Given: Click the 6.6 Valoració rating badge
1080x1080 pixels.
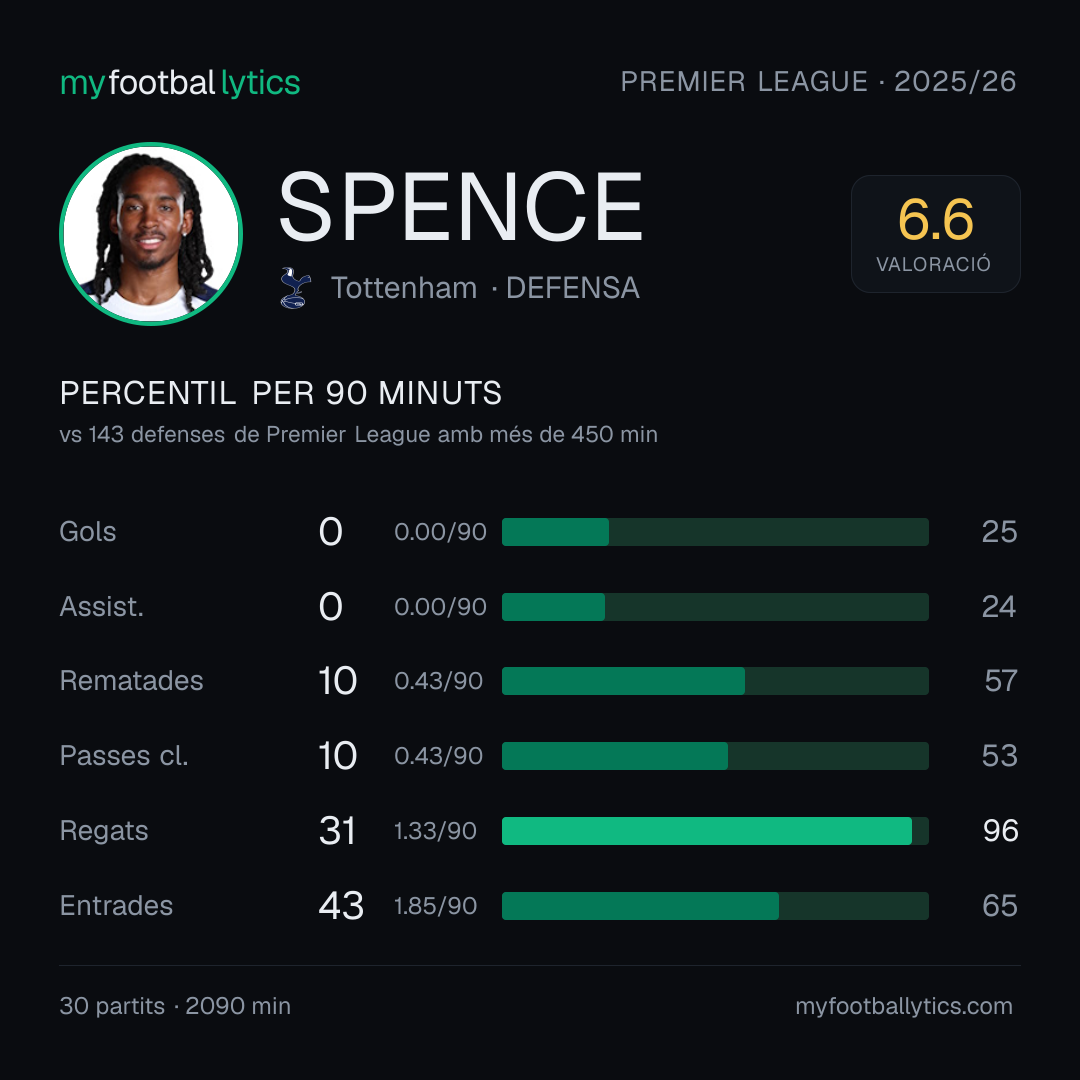Looking at the screenshot, I should click(x=935, y=234).
